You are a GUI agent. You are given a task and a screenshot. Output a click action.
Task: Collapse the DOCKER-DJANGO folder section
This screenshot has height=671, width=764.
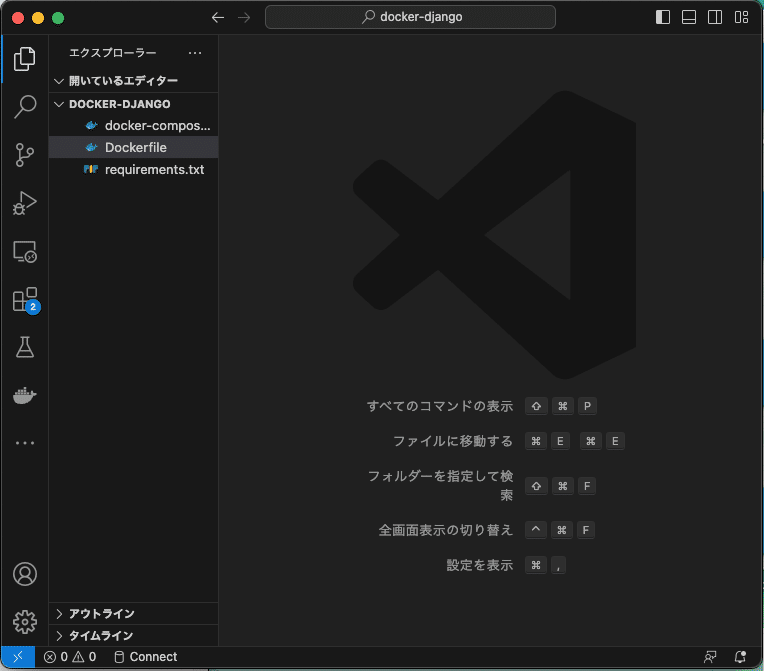tap(134, 104)
